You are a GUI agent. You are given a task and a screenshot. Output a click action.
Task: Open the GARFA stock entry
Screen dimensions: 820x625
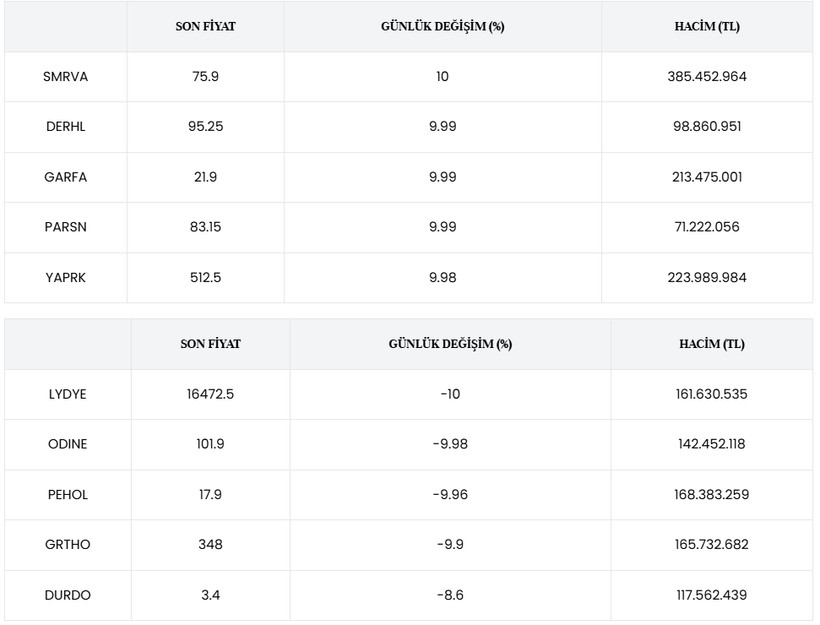[65, 177]
